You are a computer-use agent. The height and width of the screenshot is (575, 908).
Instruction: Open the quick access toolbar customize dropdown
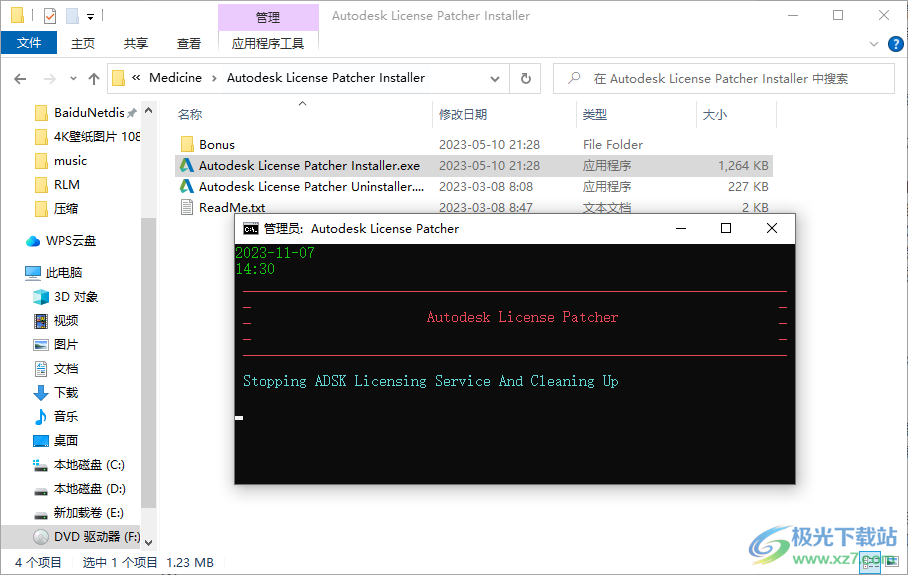(90, 17)
